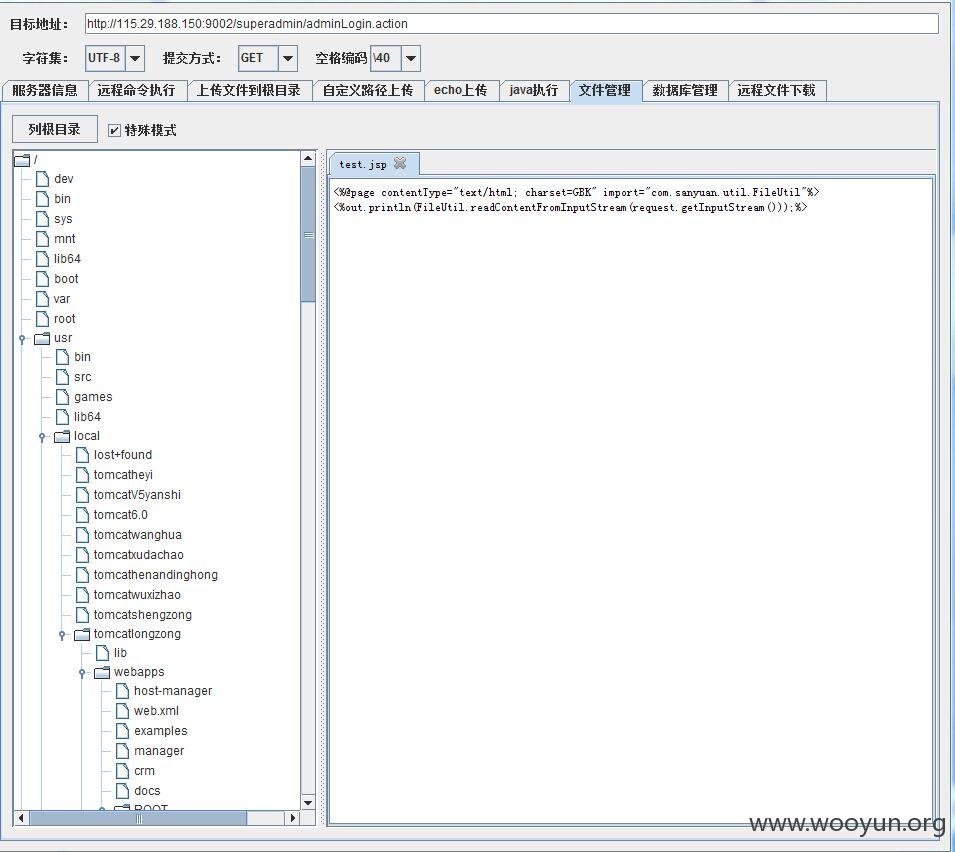Select the tomcatshengzong tree entry
Viewport: 955px width, 852px height.
[x=143, y=615]
